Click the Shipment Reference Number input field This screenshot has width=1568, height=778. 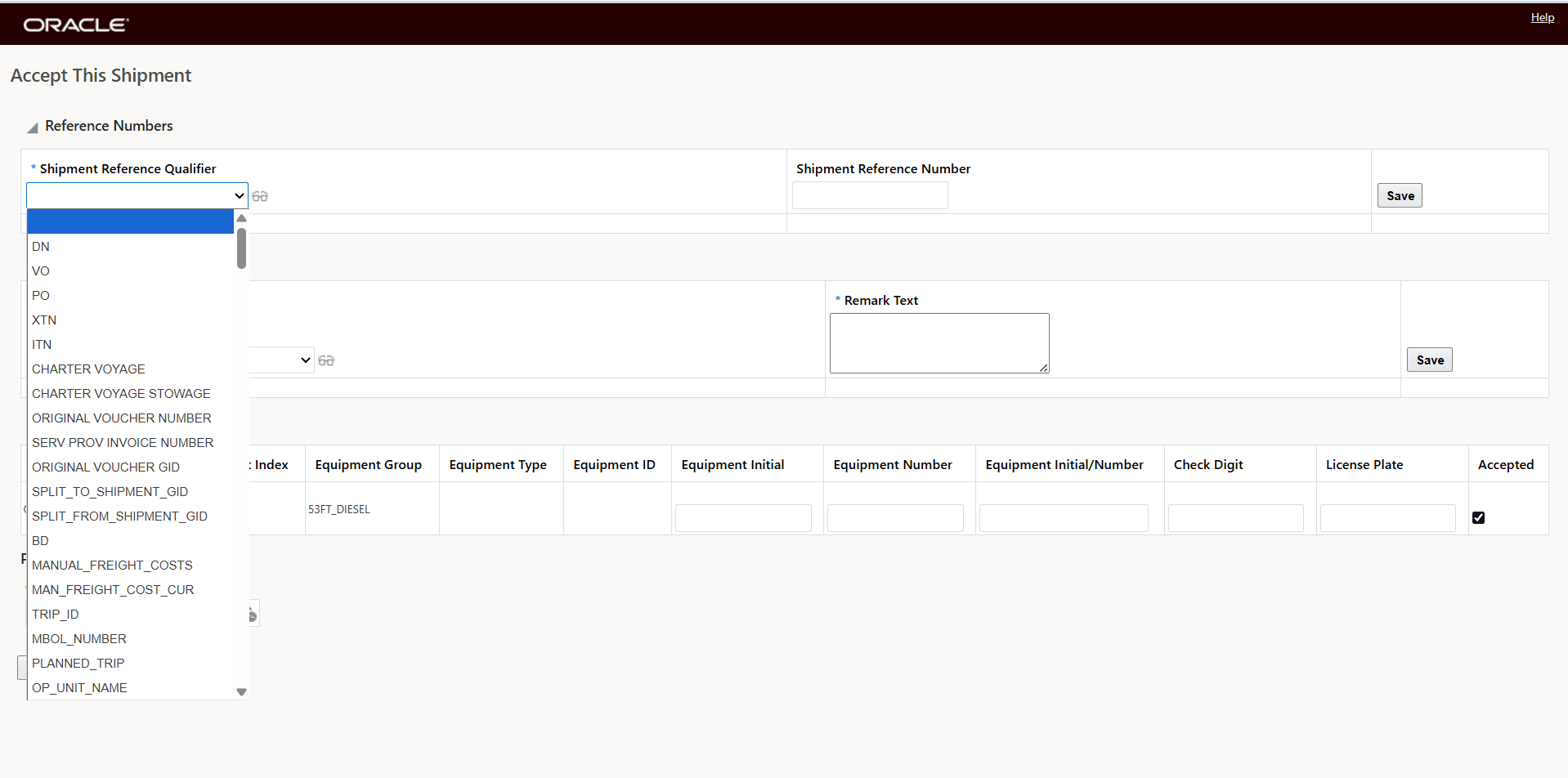tap(870, 195)
